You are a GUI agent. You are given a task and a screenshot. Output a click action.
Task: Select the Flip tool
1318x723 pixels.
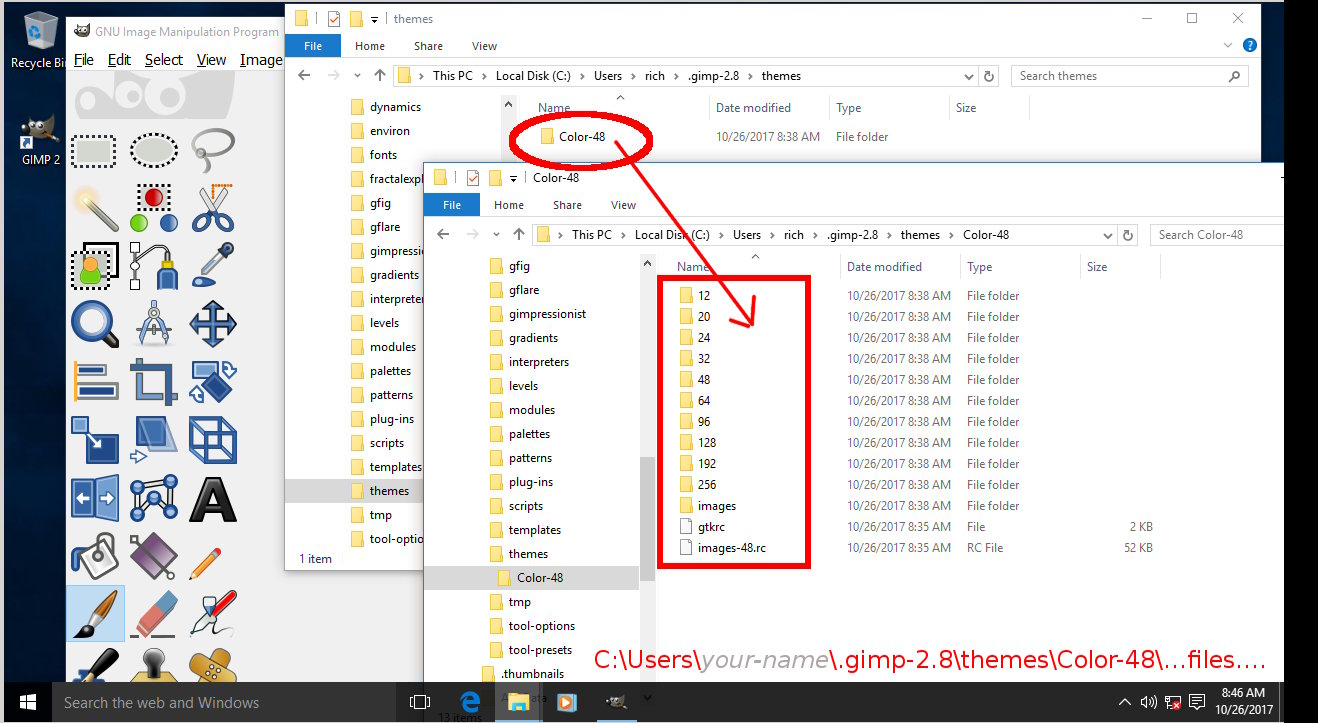click(x=96, y=498)
